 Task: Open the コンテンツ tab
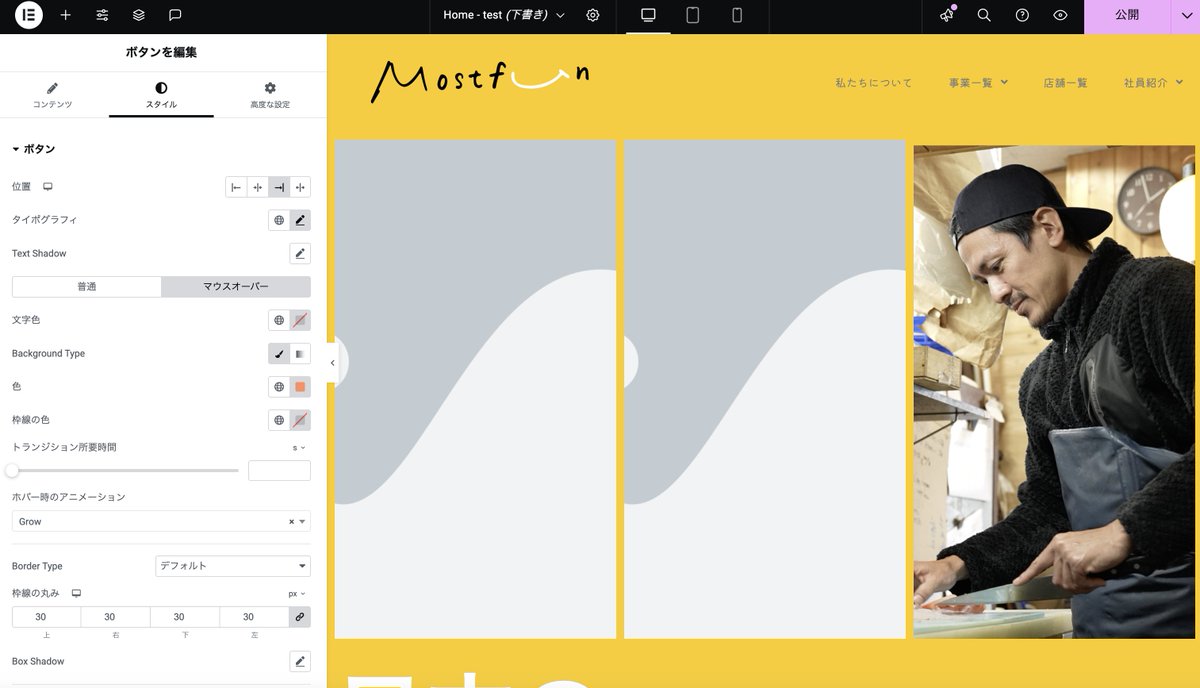52,97
